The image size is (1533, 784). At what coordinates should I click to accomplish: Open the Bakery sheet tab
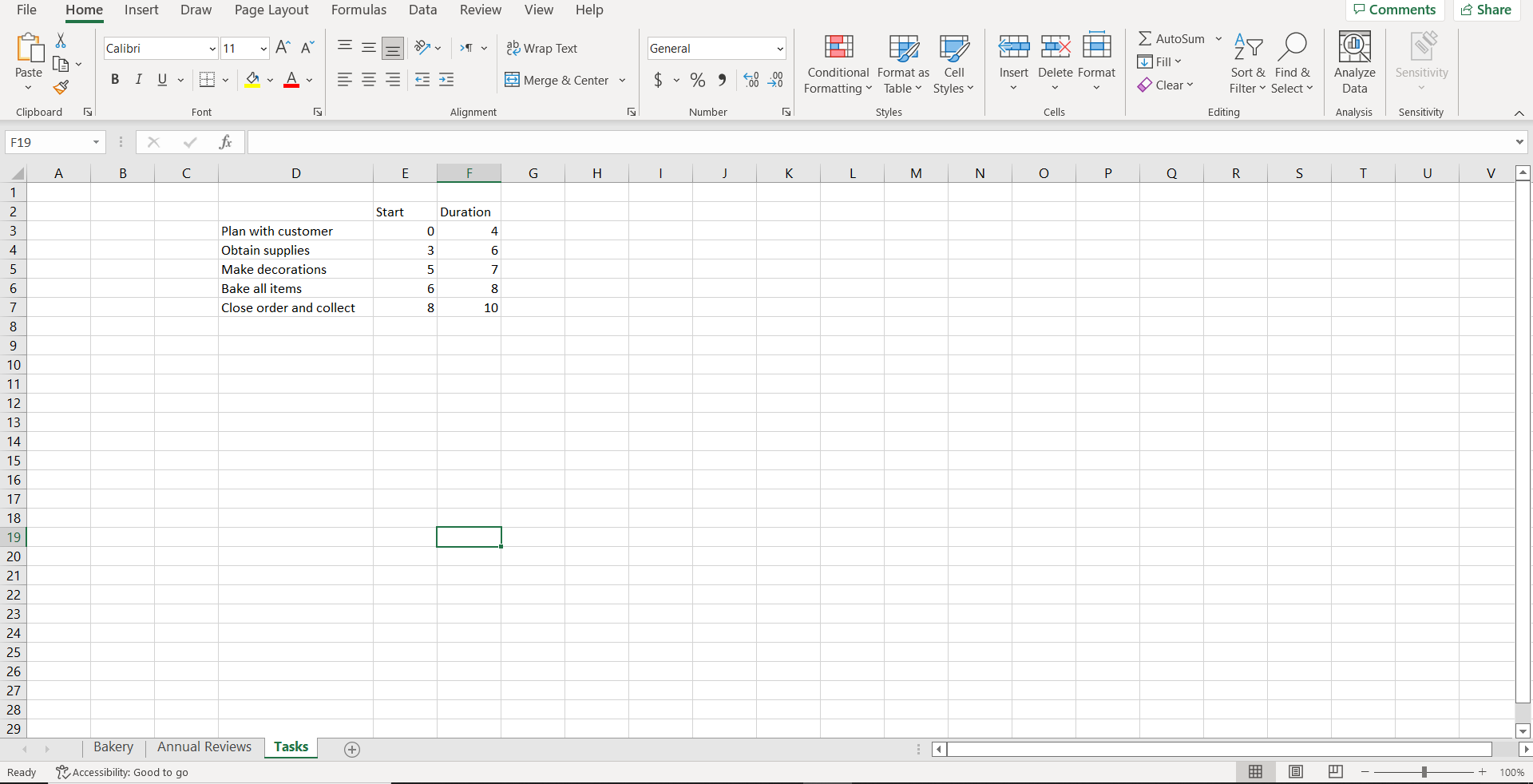point(113,746)
